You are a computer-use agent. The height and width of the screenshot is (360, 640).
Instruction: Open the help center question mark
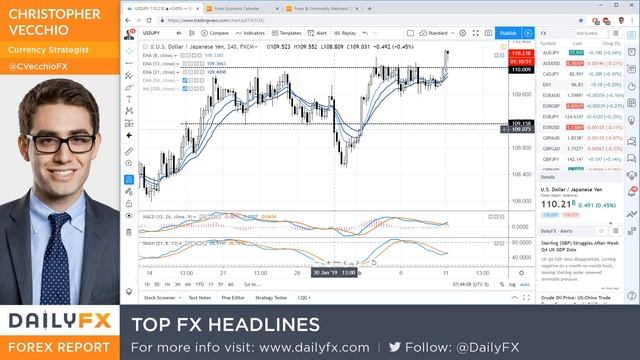pos(631,296)
